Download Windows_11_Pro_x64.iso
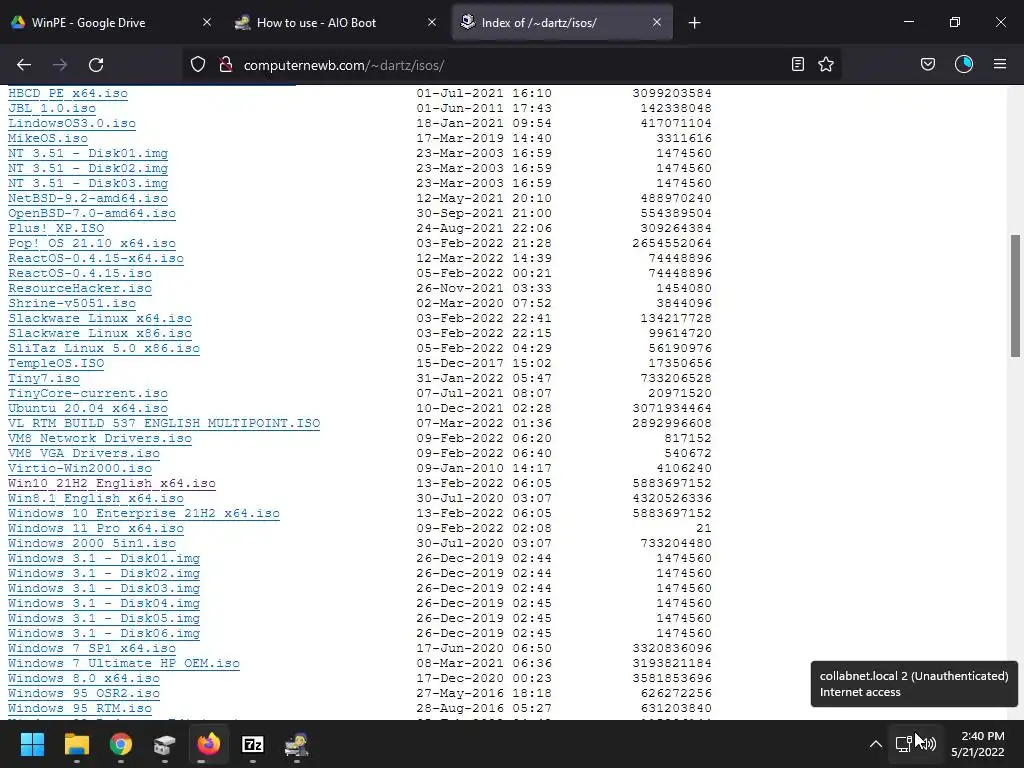1024x768 pixels. (95, 529)
